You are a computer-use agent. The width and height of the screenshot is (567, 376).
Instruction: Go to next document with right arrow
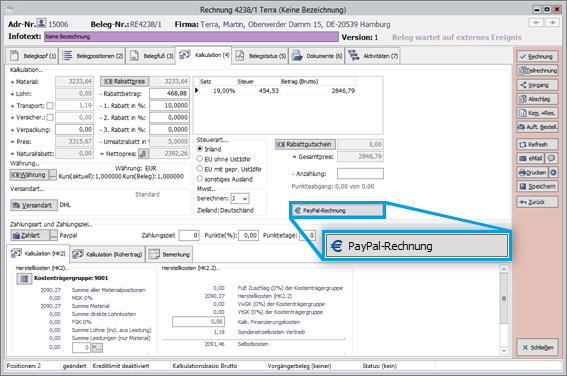pyautogui.click(x=552, y=23)
